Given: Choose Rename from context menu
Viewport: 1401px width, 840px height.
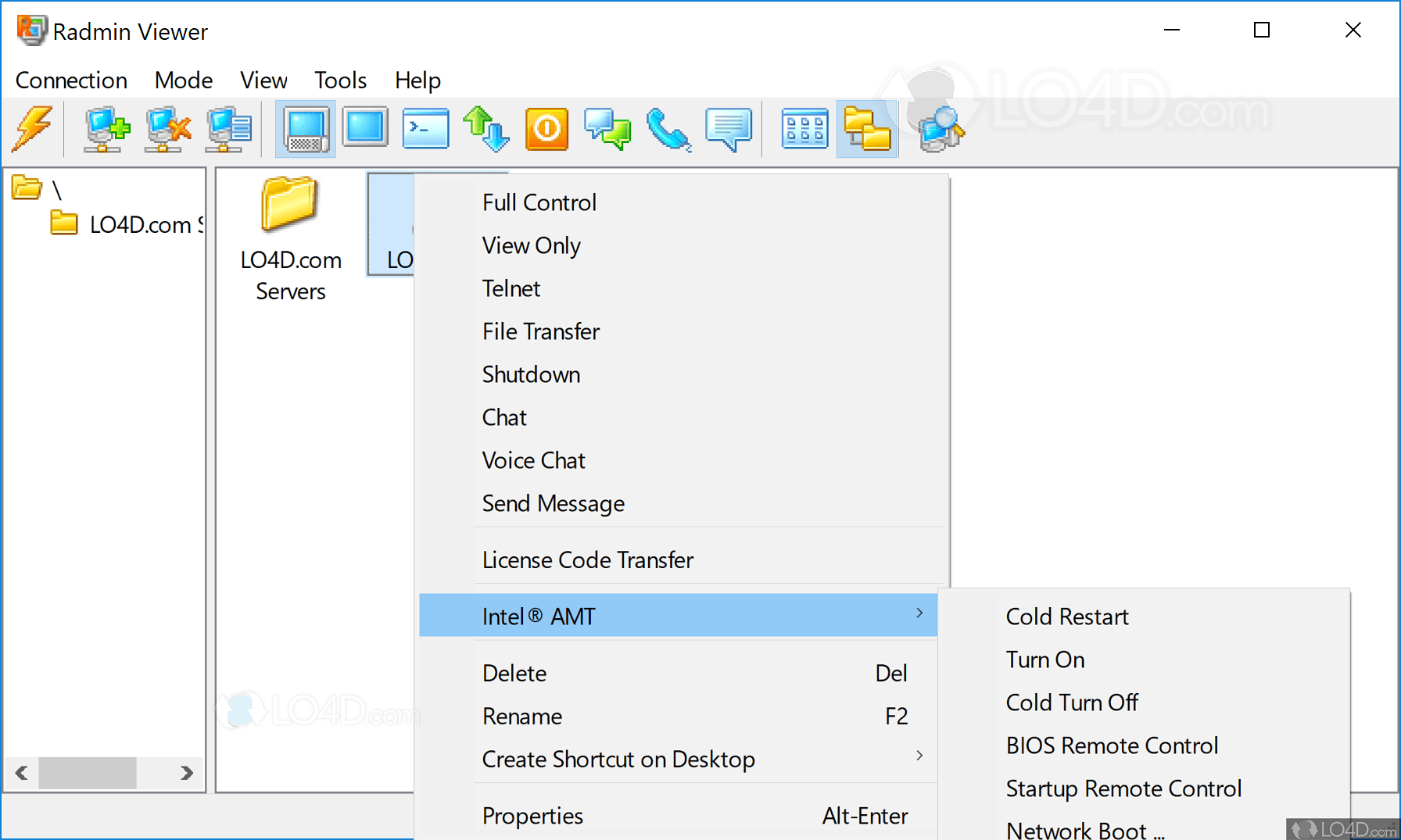Looking at the screenshot, I should tap(679, 717).
